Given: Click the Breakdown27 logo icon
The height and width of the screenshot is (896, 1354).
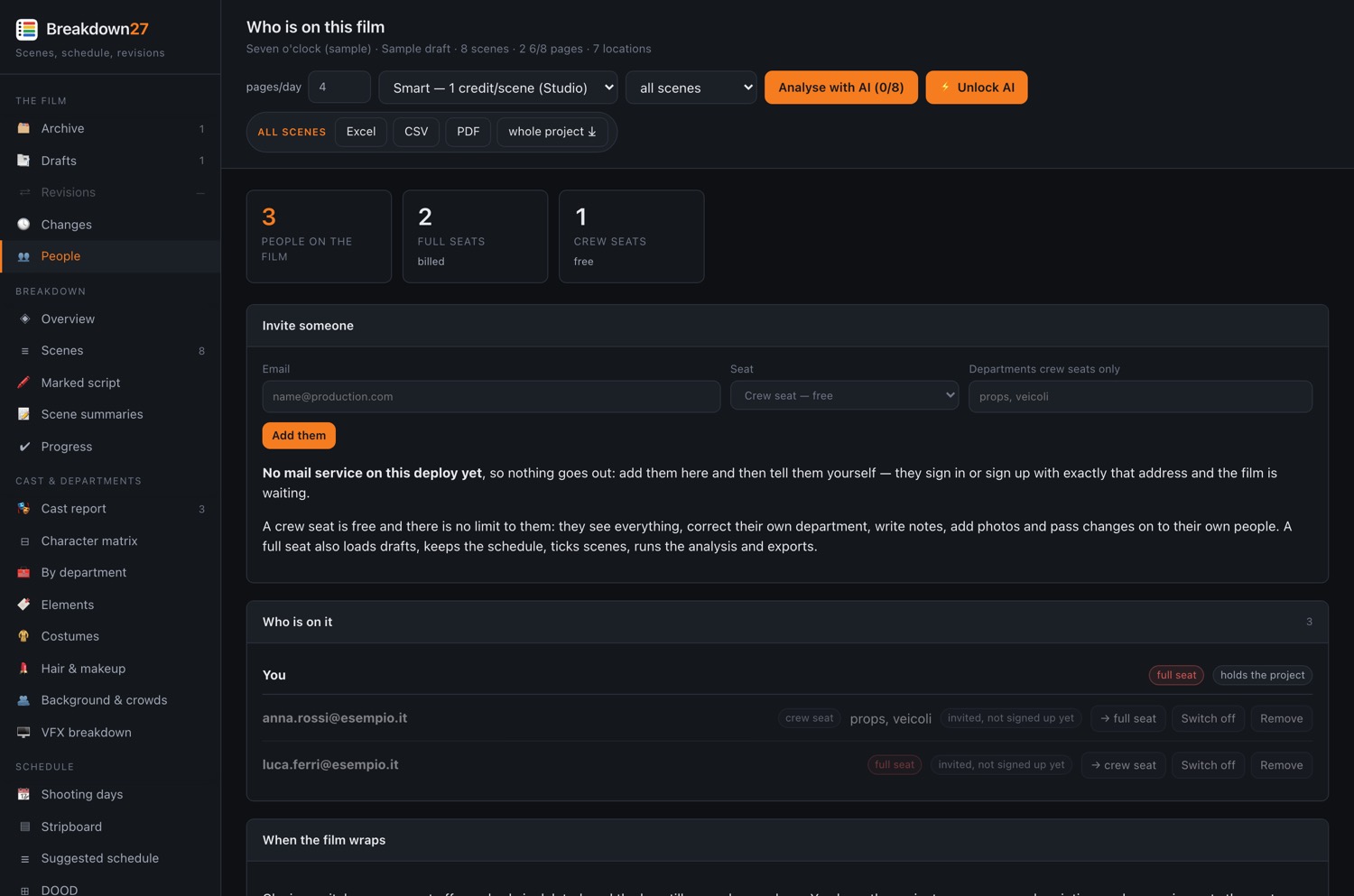Looking at the screenshot, I should pyautogui.click(x=26, y=29).
